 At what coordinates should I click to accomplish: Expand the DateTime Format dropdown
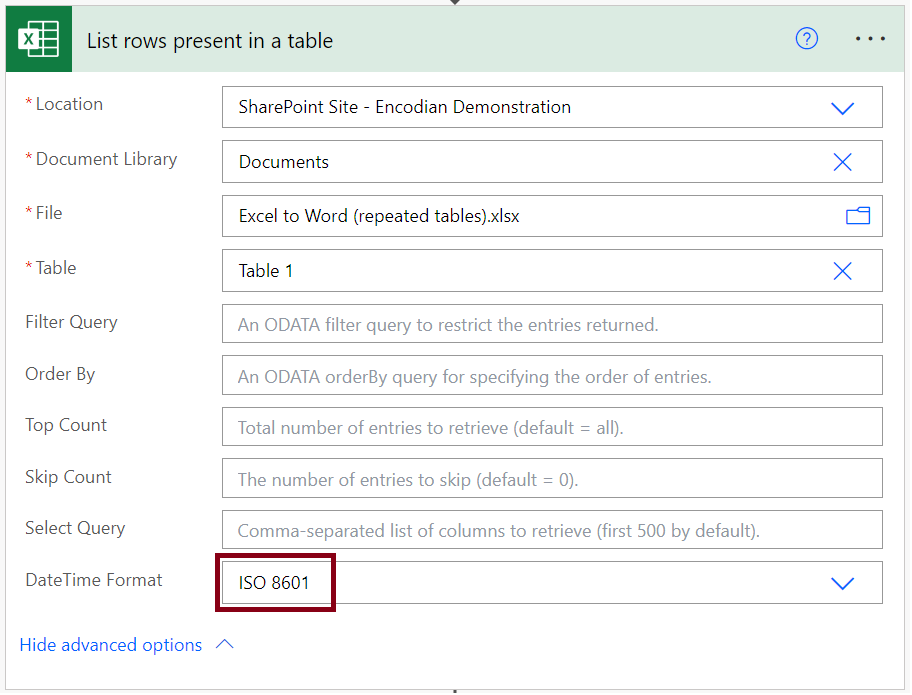(844, 584)
